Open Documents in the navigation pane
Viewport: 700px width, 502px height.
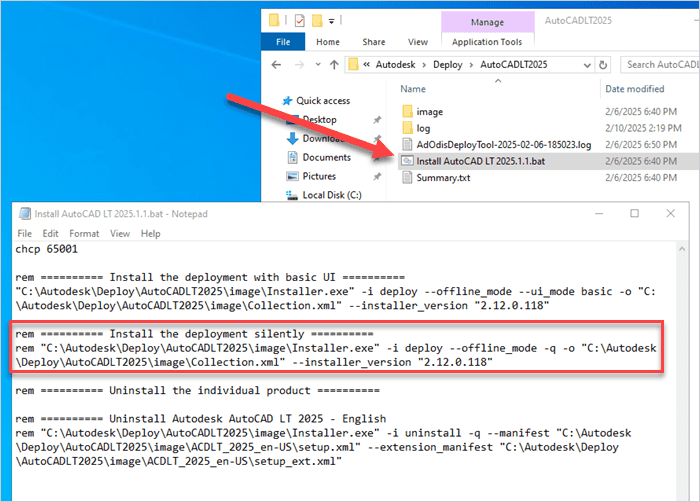click(326, 158)
